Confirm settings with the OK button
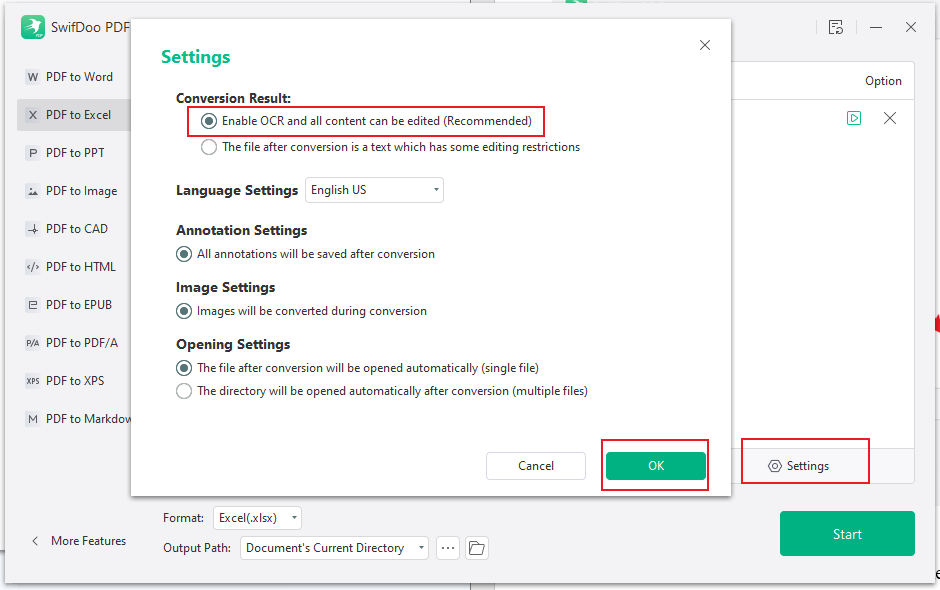Screen dimensions: 940x590 pos(655,465)
